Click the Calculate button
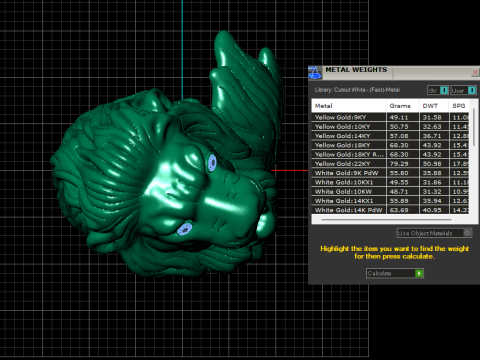The width and height of the screenshot is (480, 360). pos(395,273)
